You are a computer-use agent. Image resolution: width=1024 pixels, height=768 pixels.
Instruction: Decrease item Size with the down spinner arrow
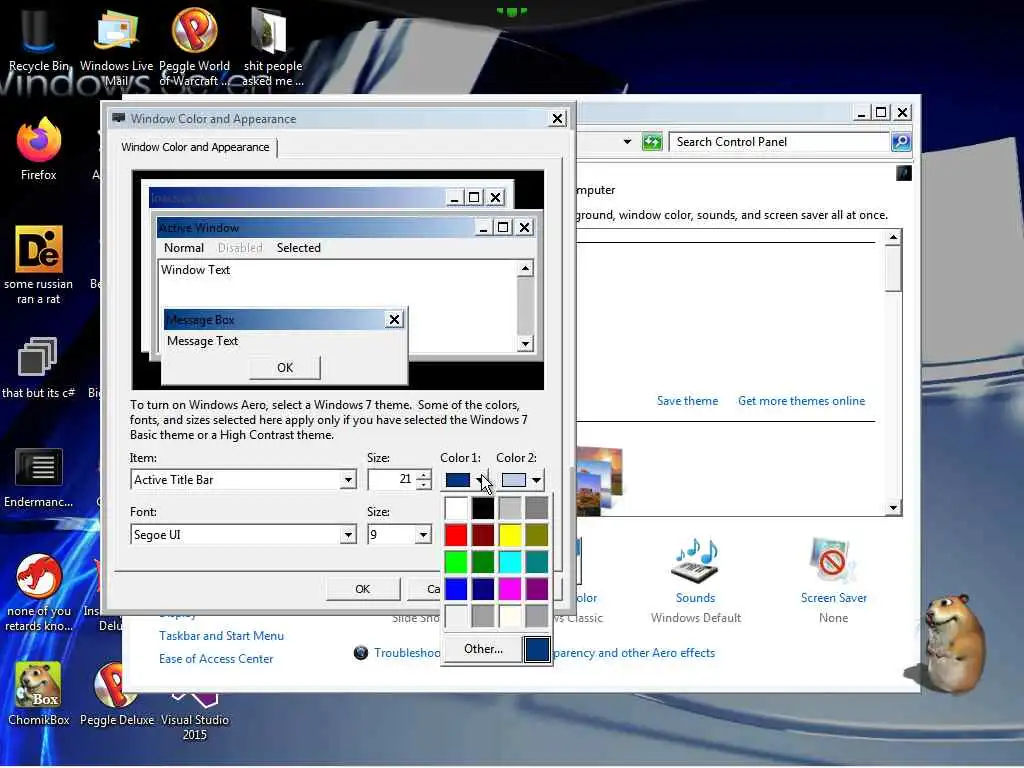(x=424, y=485)
